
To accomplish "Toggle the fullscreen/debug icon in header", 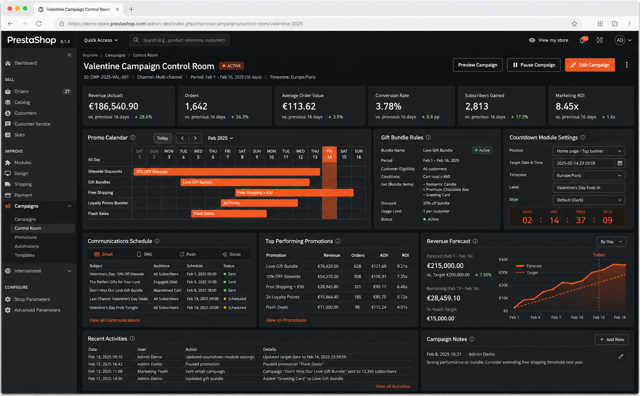I will pyautogui.click(x=600, y=40).
